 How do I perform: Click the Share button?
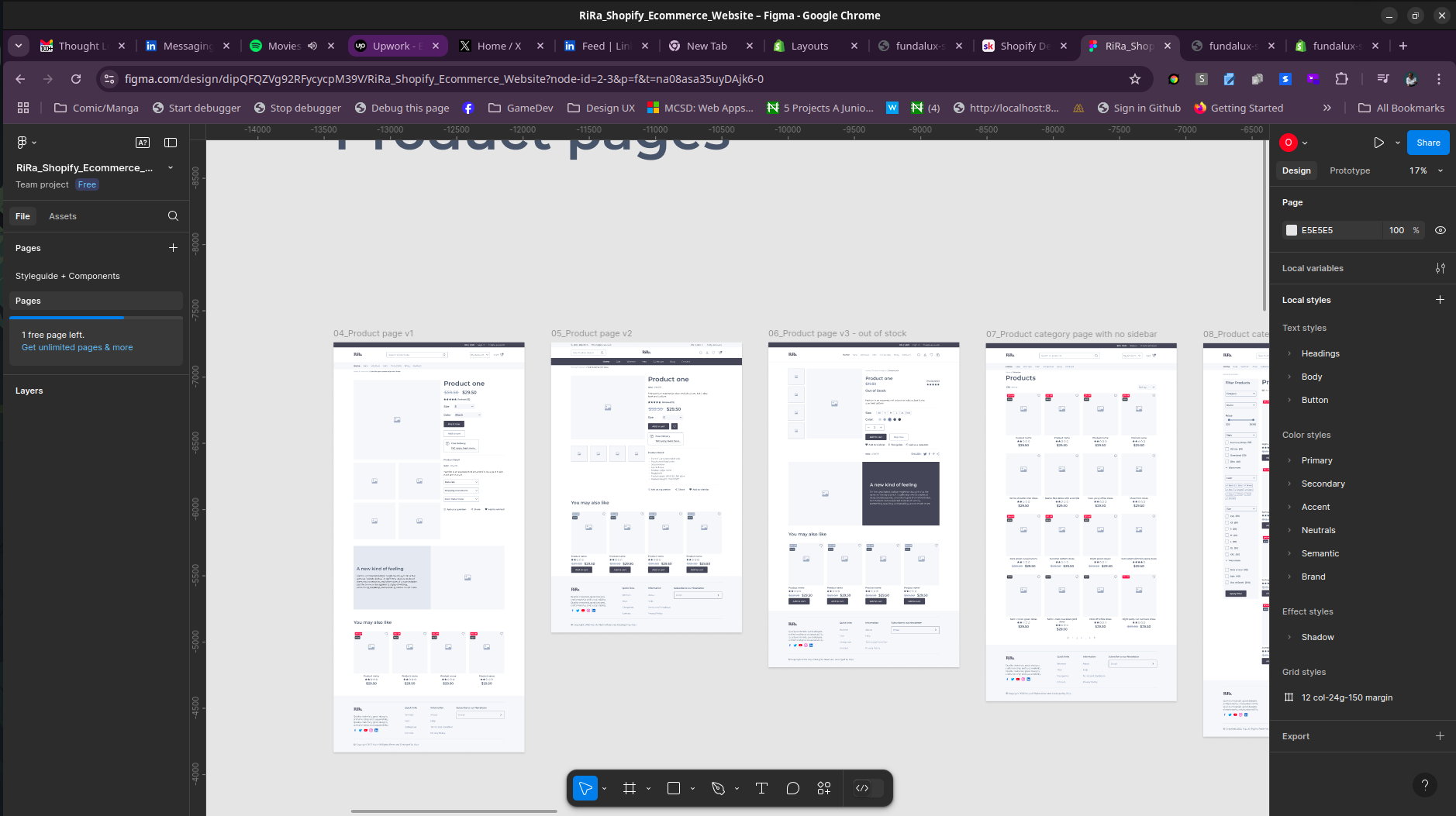1428,143
